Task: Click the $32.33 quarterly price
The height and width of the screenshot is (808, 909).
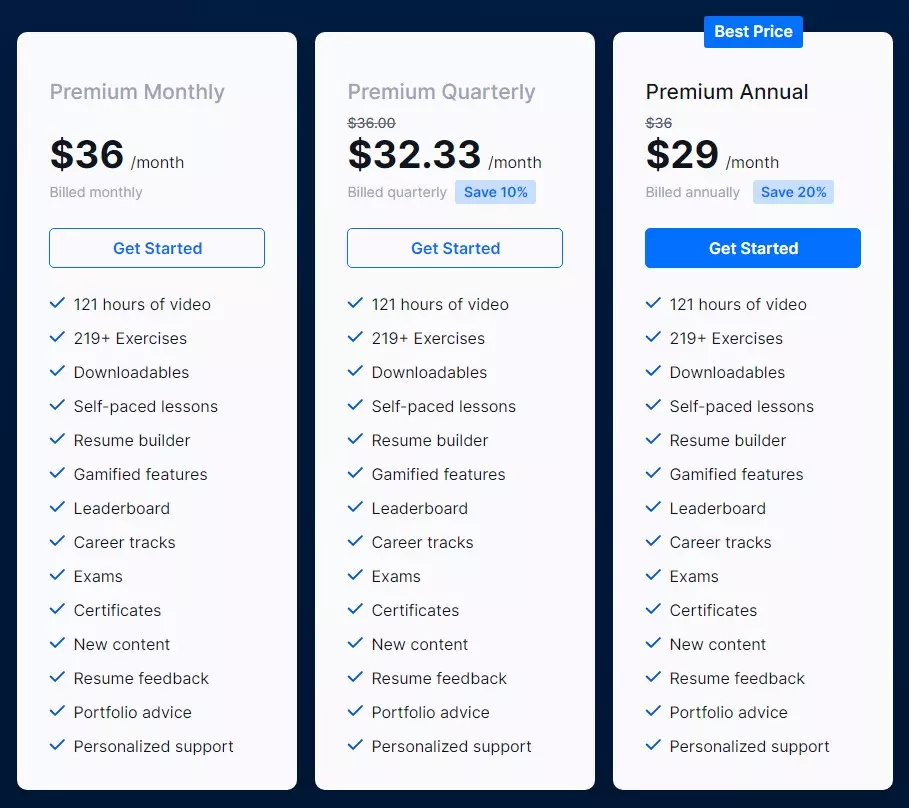Action: [415, 155]
